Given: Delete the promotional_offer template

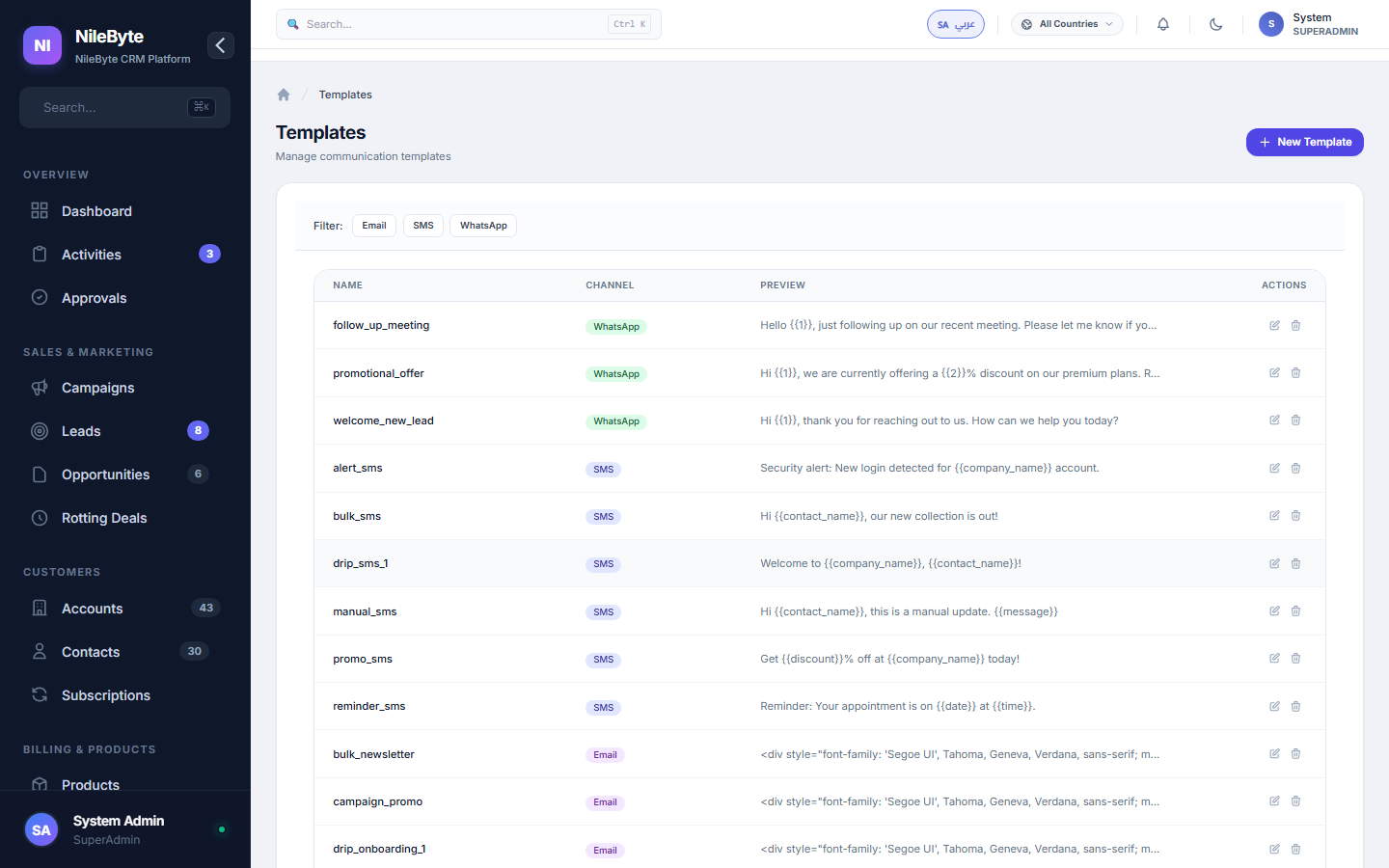Looking at the screenshot, I should click(x=1295, y=373).
